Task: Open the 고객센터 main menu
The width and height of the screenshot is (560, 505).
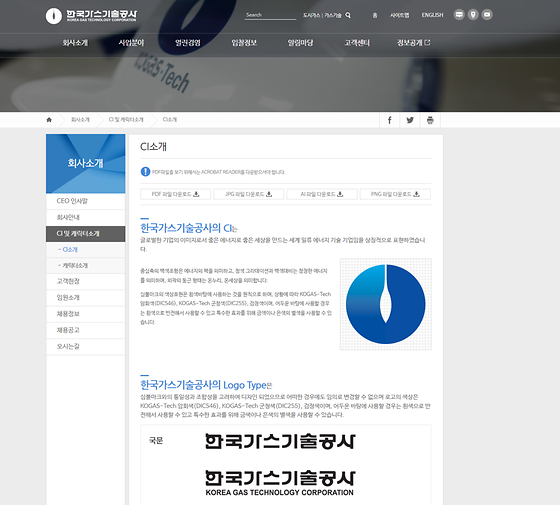Action: click(357, 43)
